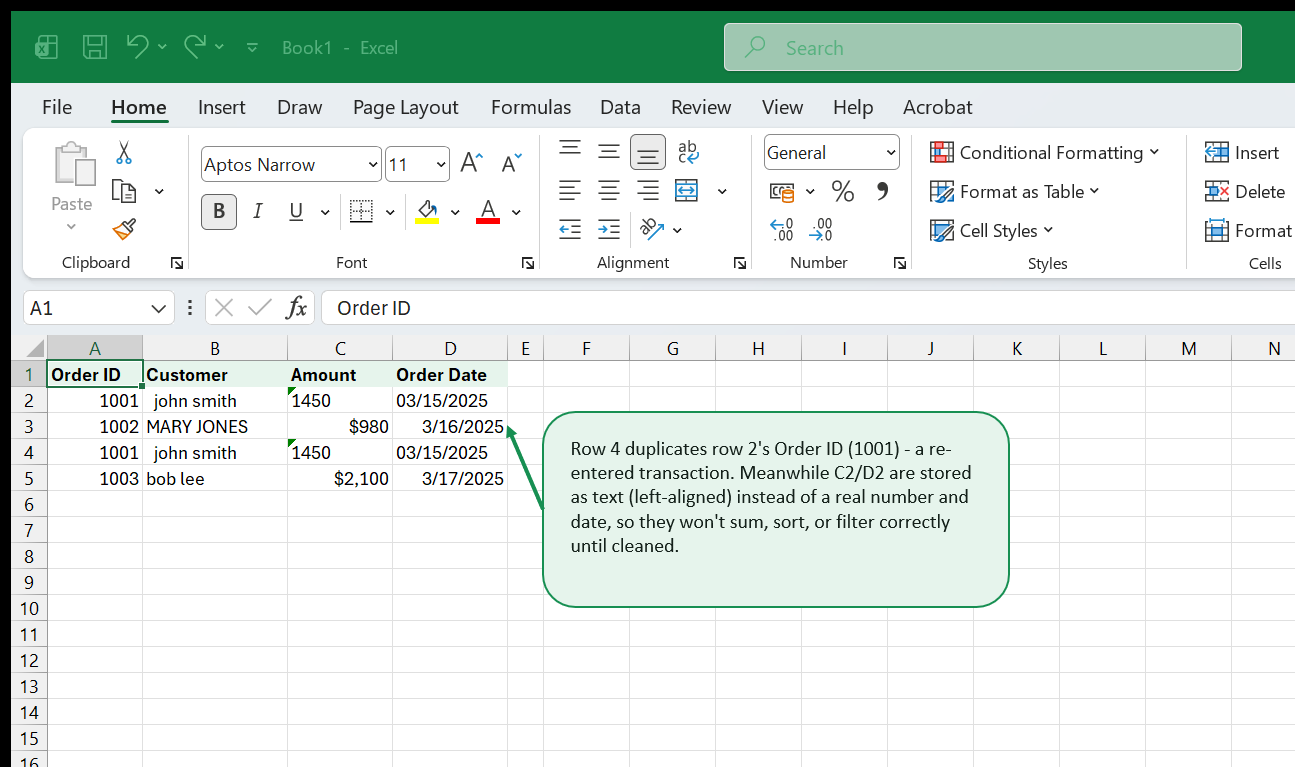The height and width of the screenshot is (767, 1295).
Task: Copy the selection using the Copy icon
Action: coord(124,191)
